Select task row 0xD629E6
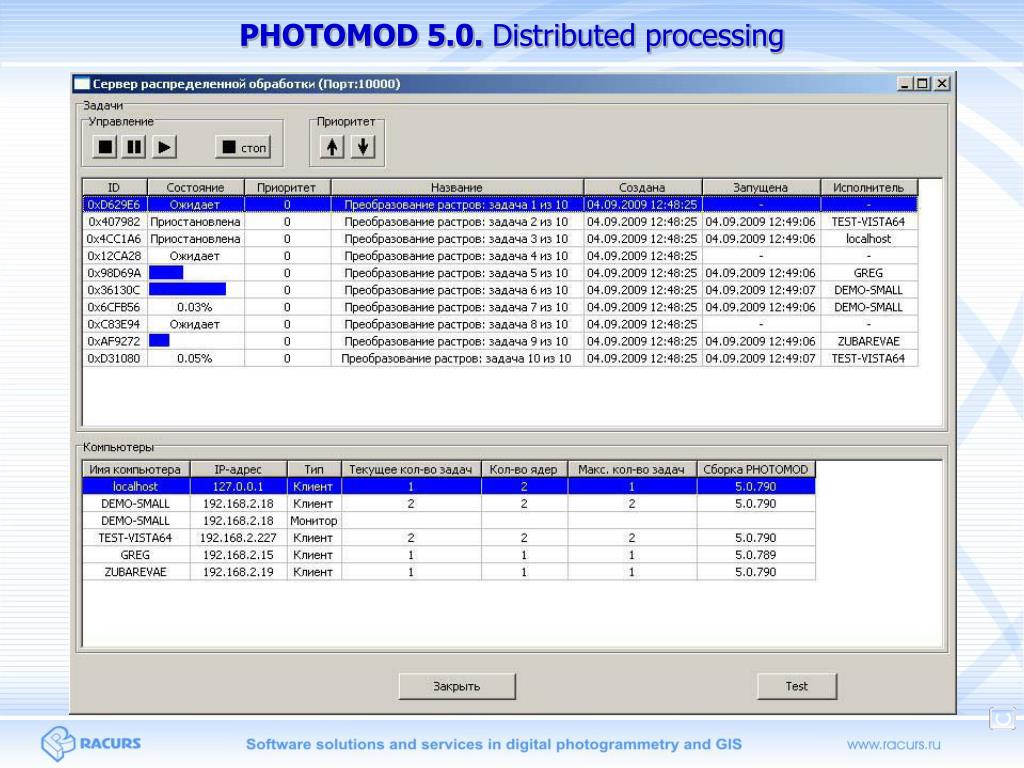 click(x=500, y=204)
